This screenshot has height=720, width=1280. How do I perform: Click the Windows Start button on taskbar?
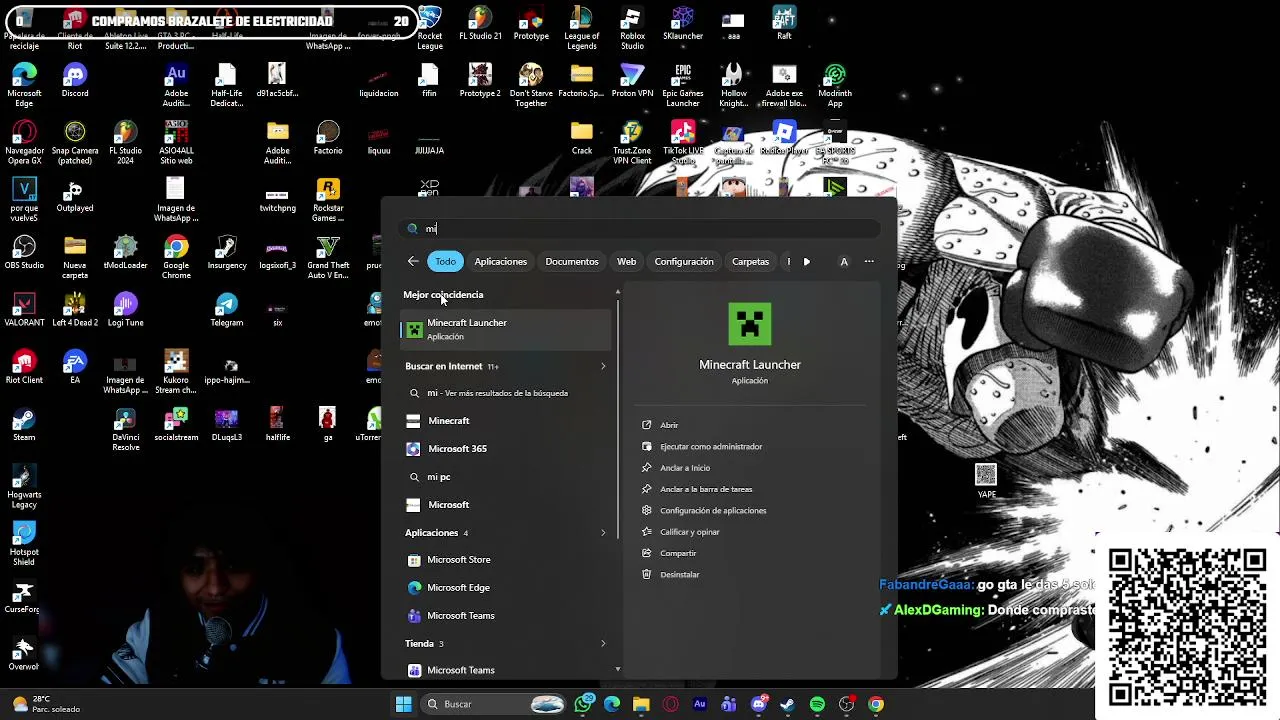[404, 705]
